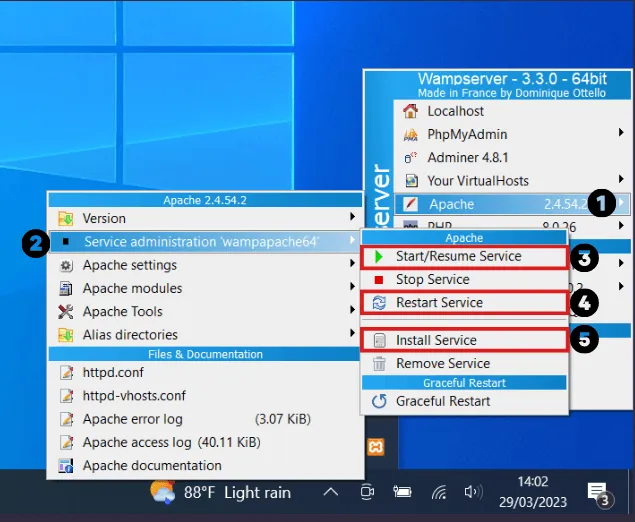Click the Alias directories folder icon

click(x=66, y=335)
